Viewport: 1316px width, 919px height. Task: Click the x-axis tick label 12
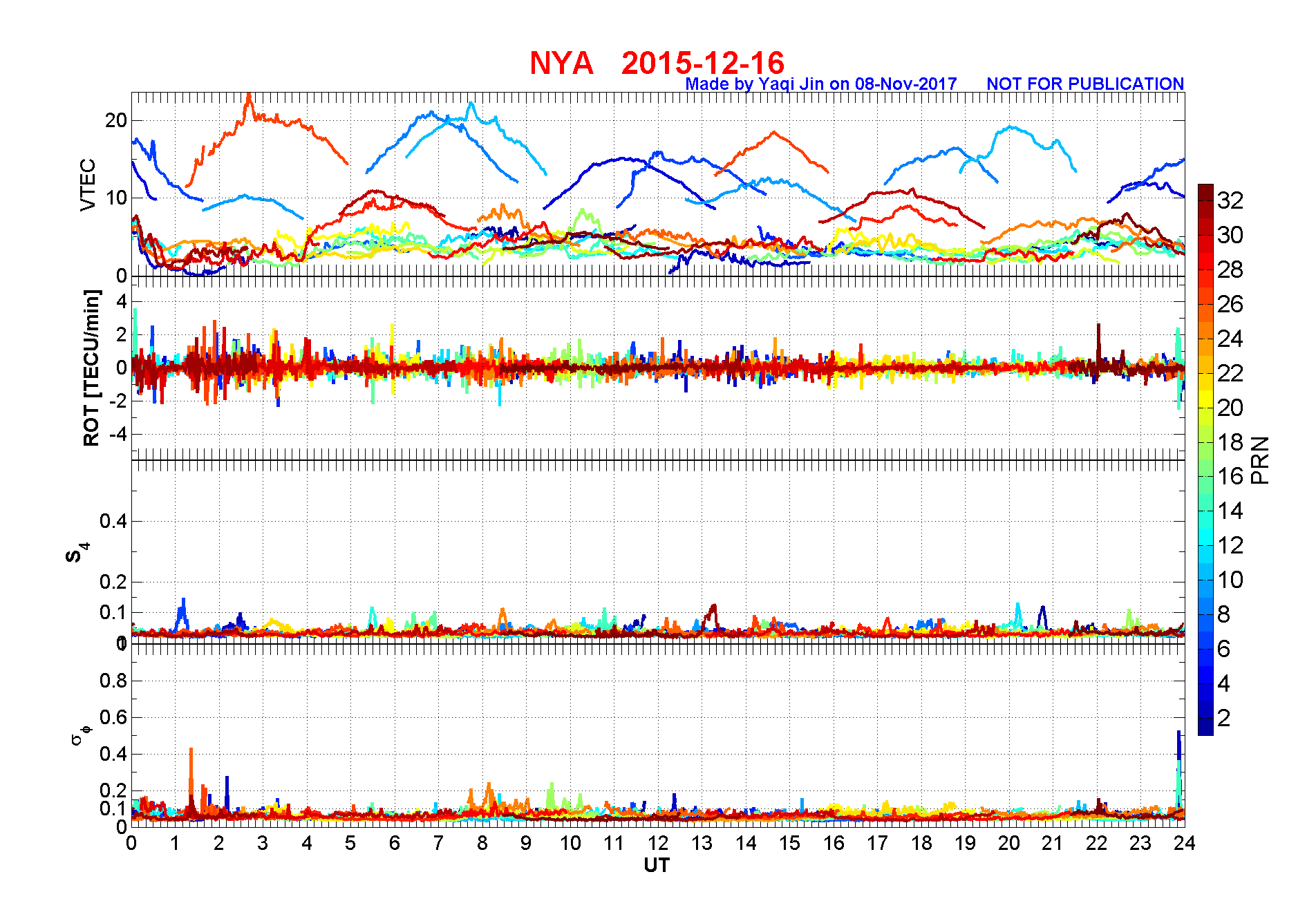tap(657, 843)
